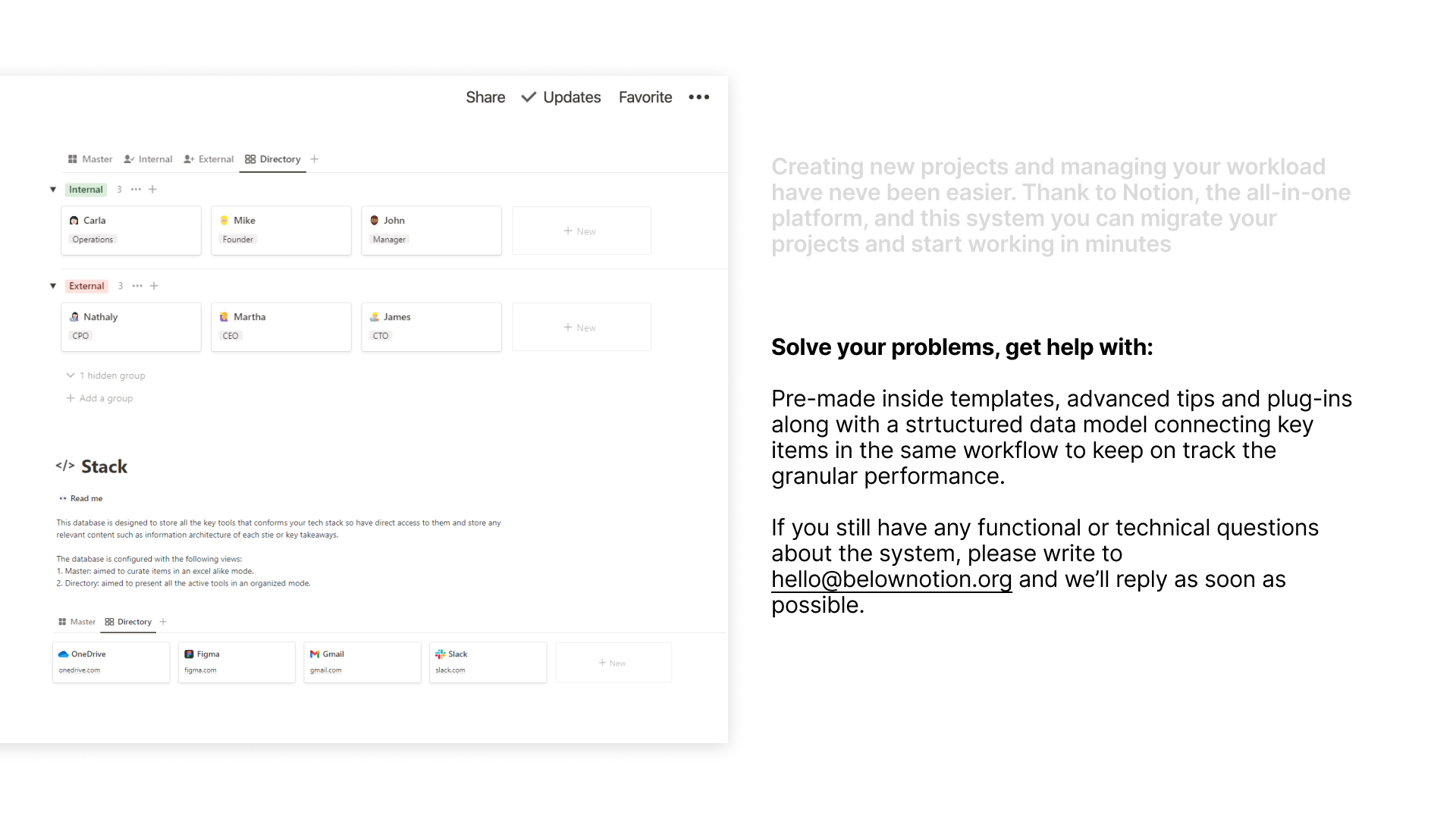The width and height of the screenshot is (1456, 819).
Task: Click the Slack logo icon
Action: click(x=441, y=654)
